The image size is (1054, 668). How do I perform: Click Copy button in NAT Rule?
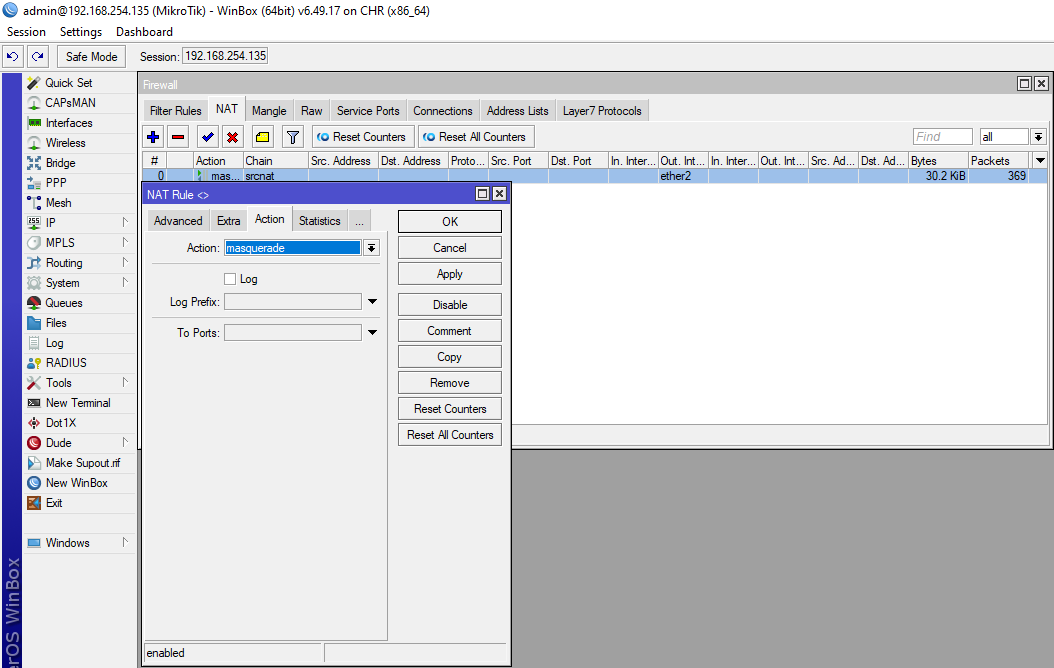point(450,357)
